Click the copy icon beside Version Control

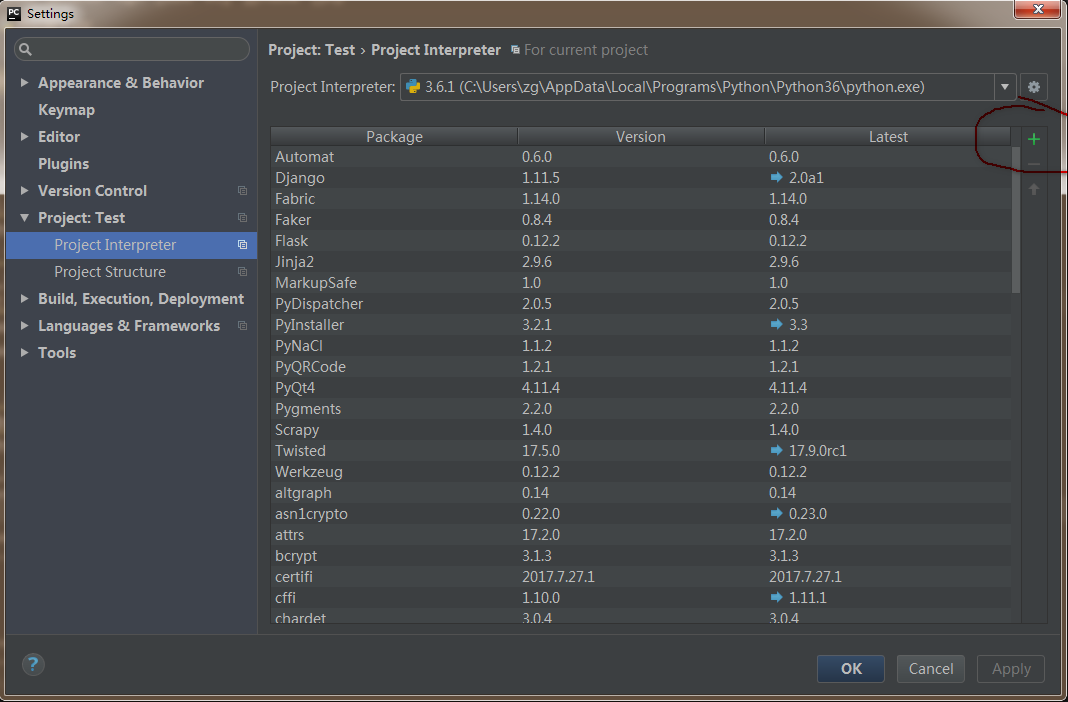click(x=242, y=191)
